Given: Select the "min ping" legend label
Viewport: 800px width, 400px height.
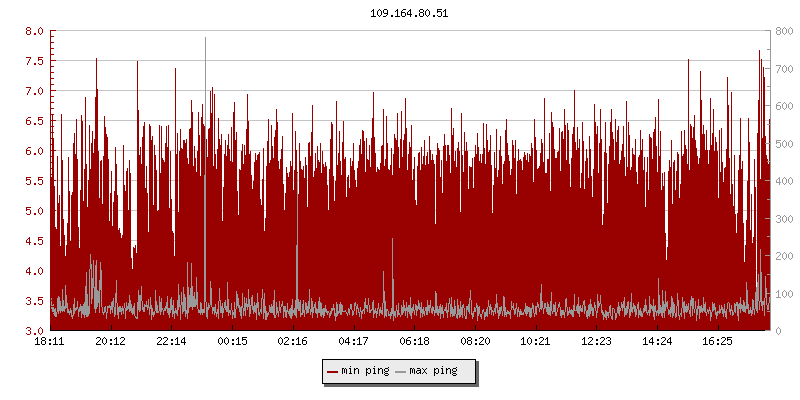Looking at the screenshot, I should [x=365, y=372].
